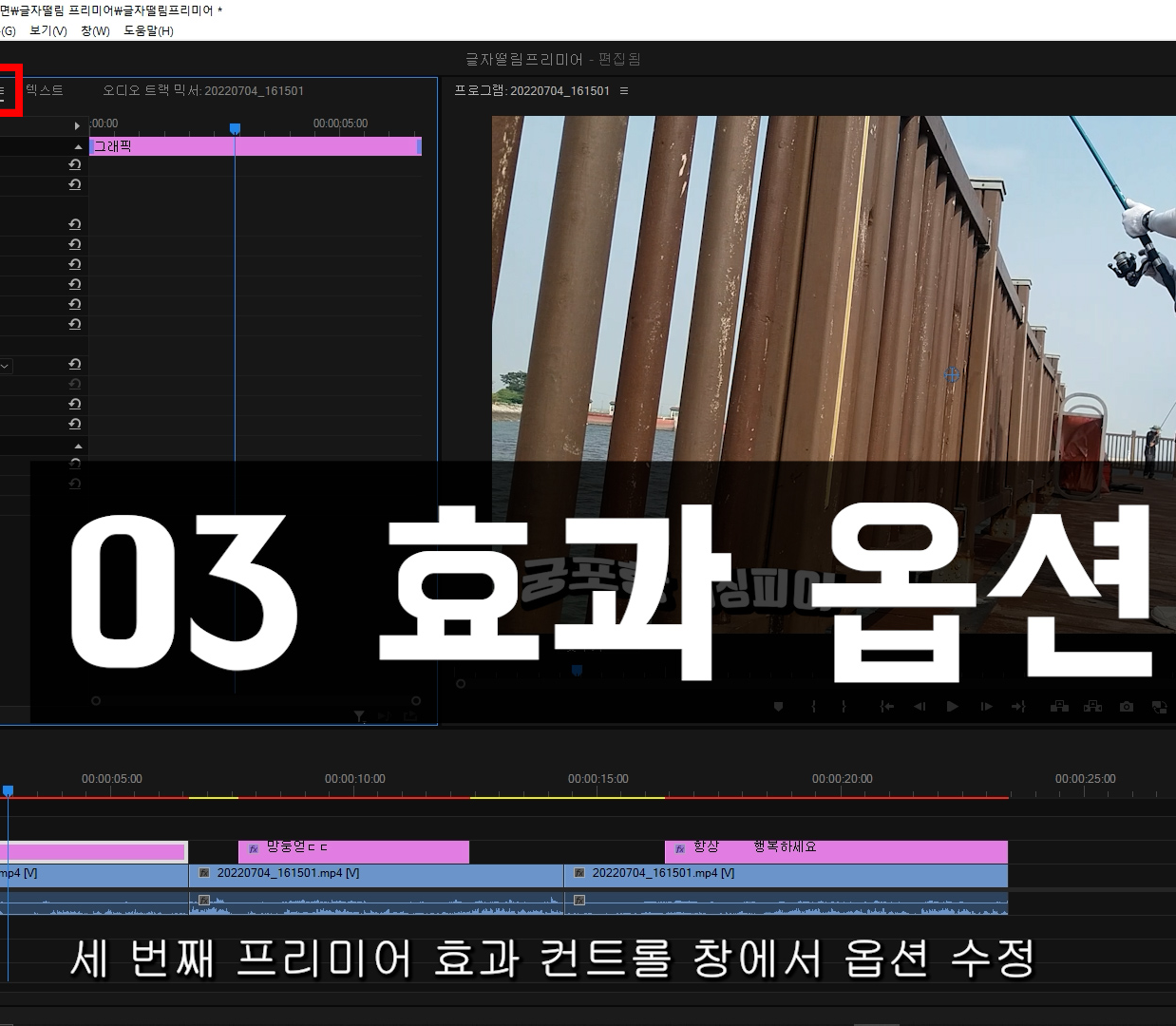Screen dimensions: 1176x1026
Task: Toggle the effect timeline view arrow
Action: click(78, 125)
